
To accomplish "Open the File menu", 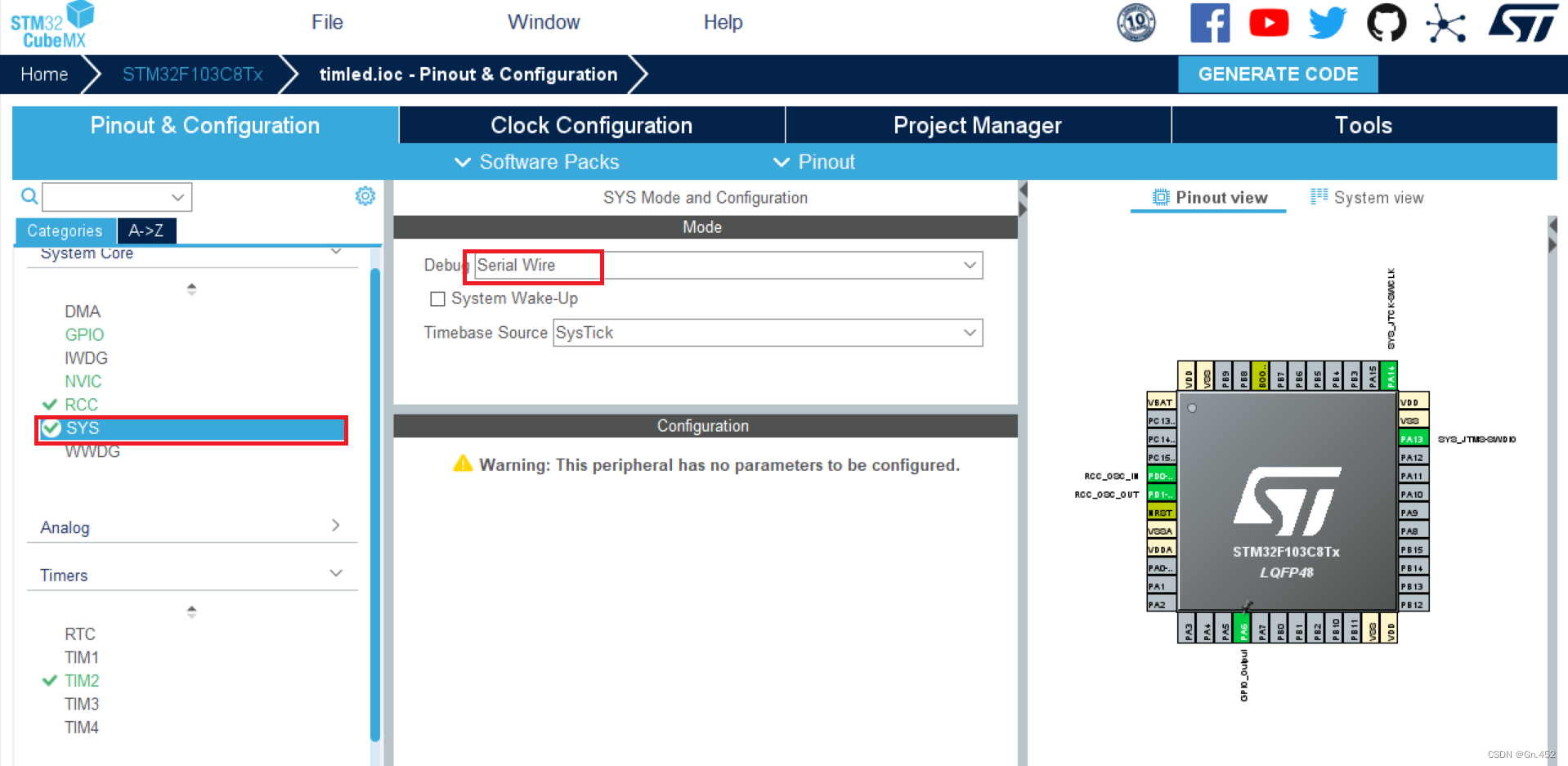I will (327, 22).
